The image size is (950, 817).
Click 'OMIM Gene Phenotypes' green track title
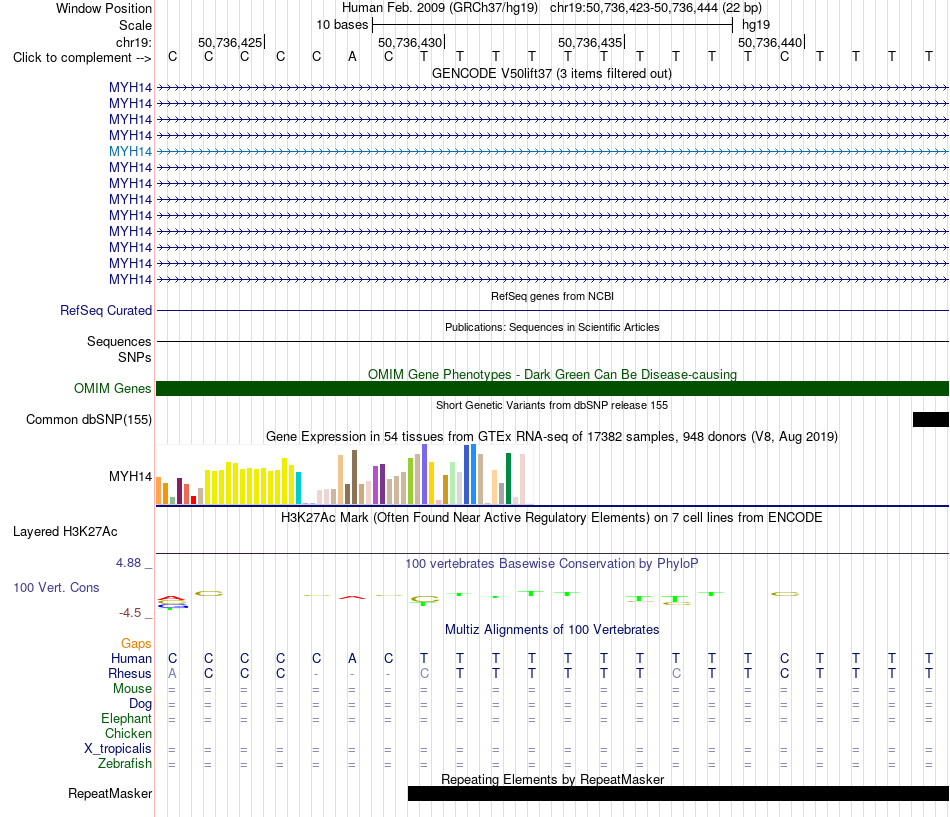pyautogui.click(x=552, y=375)
